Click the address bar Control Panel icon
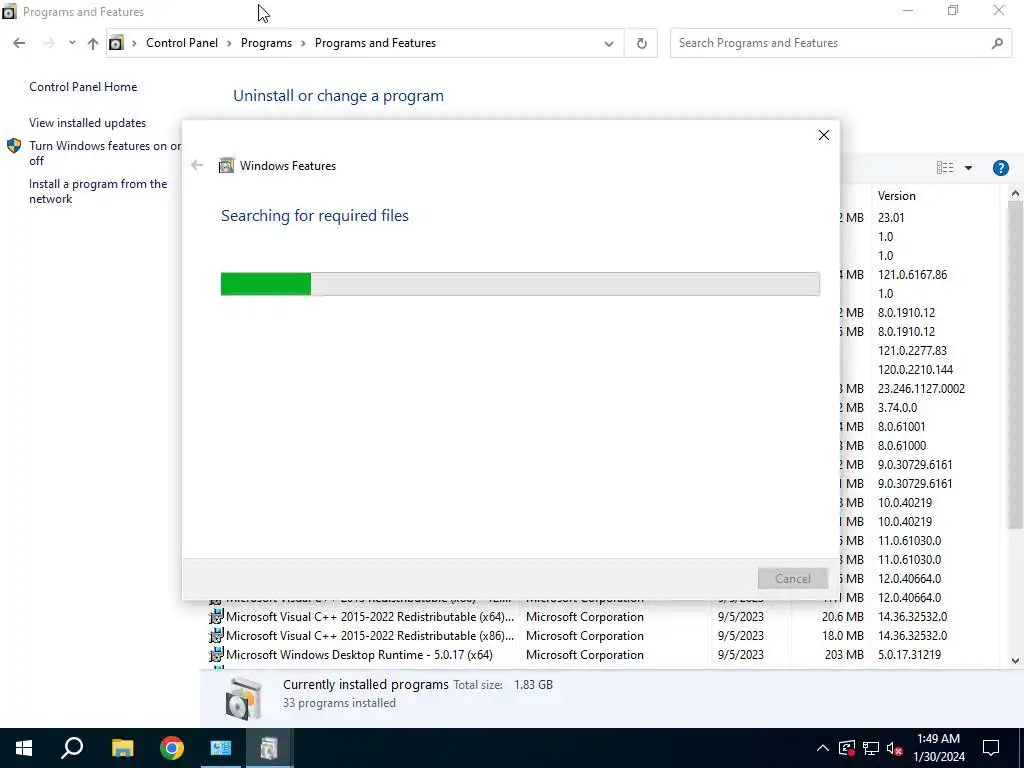Viewport: 1024px width, 768px height. point(116,43)
